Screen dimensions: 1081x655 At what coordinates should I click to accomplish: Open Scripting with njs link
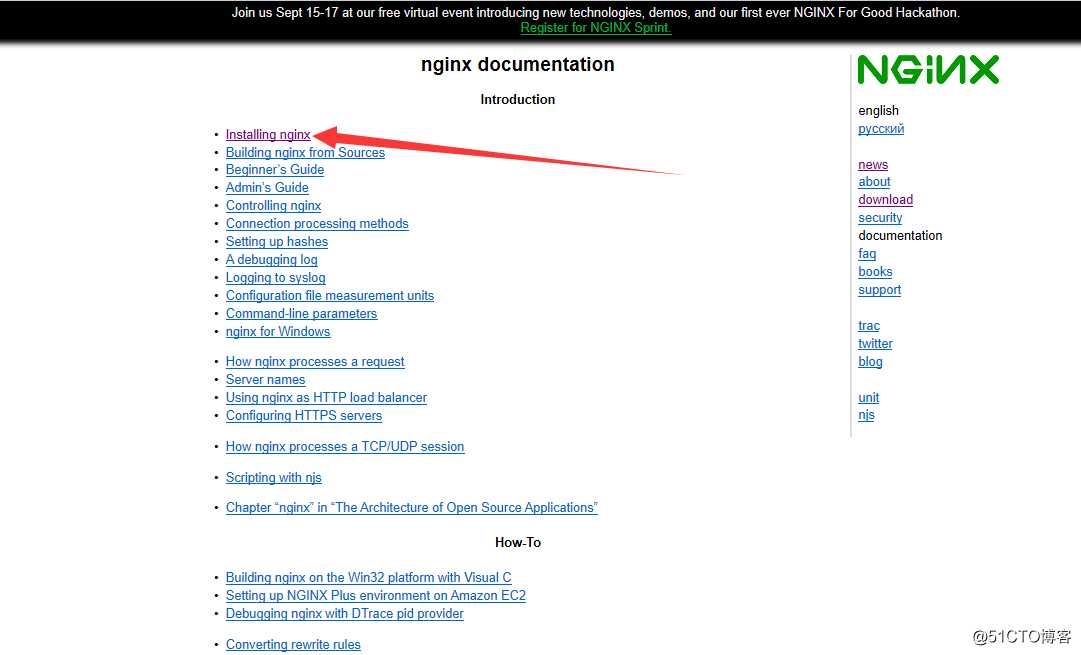coord(273,477)
